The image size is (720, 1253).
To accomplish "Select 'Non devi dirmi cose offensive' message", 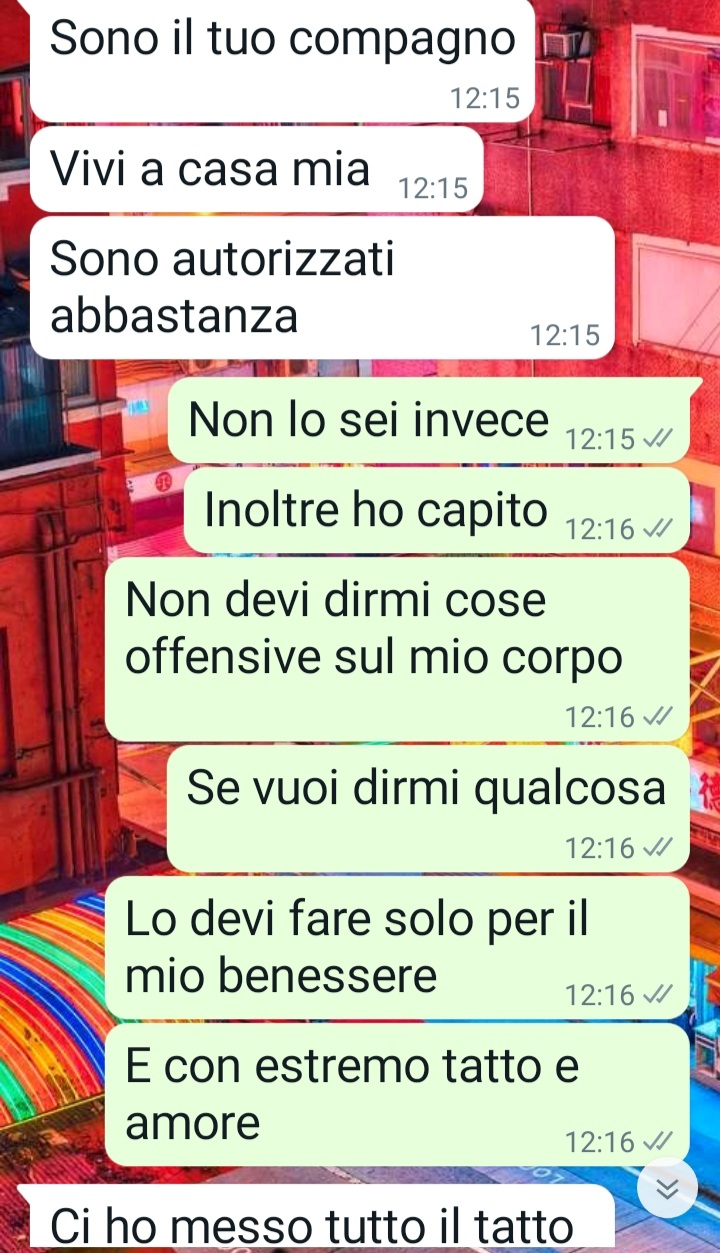I will click(x=397, y=649).
